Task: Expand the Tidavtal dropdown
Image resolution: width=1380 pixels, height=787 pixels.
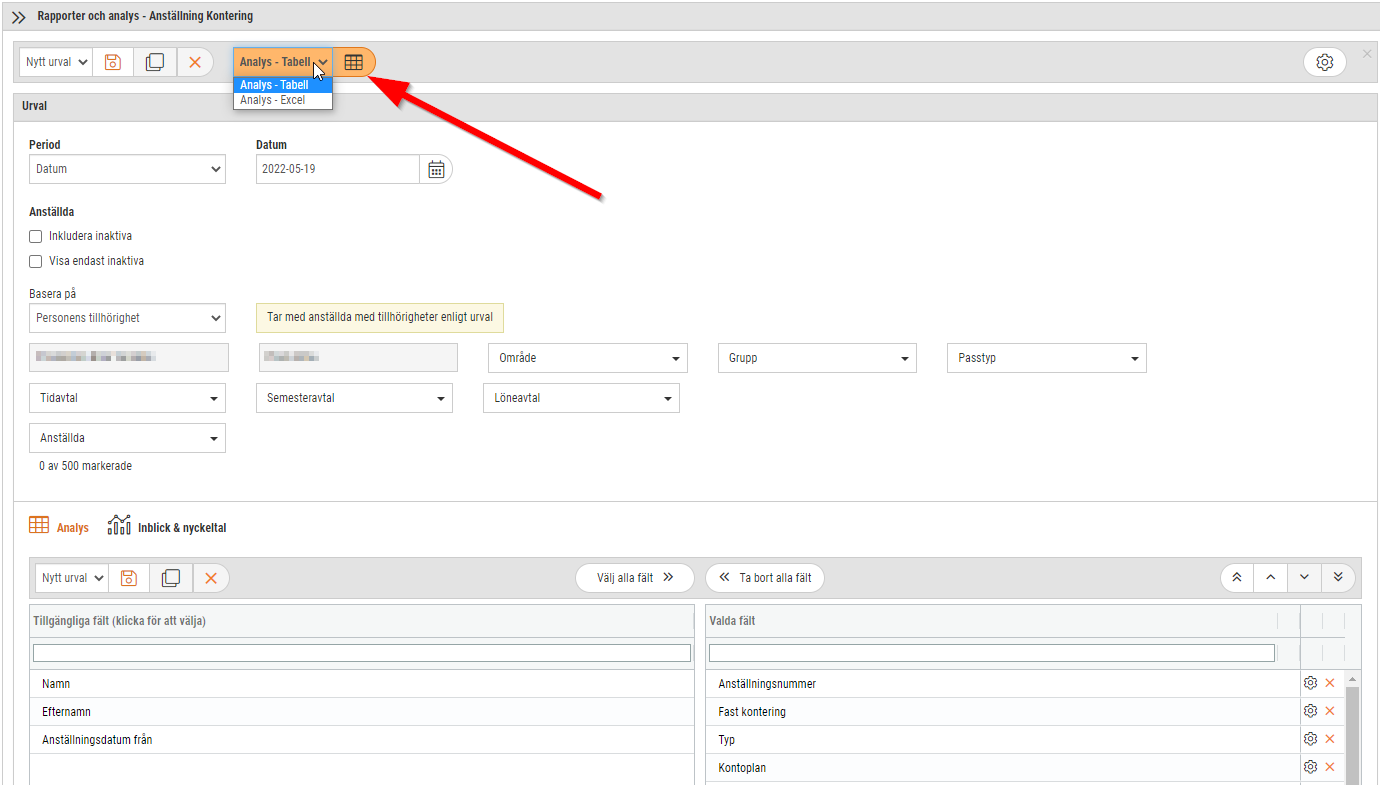Action: pyautogui.click(x=127, y=398)
